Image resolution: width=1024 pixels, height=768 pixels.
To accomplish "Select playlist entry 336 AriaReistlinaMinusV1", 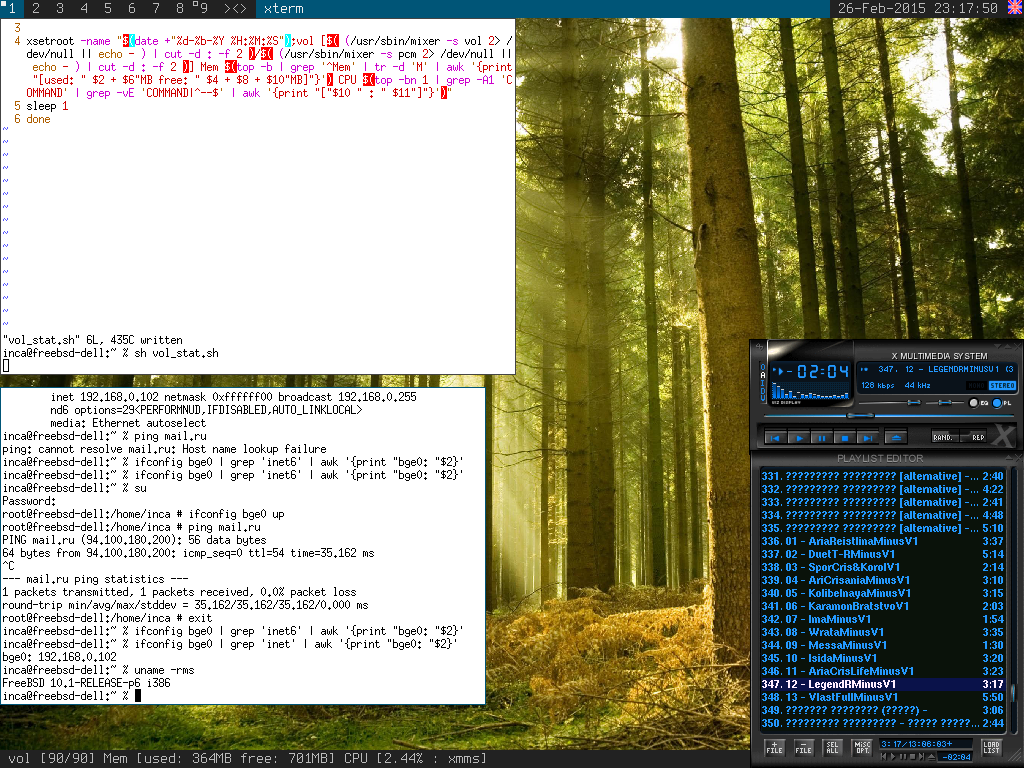I will tap(882, 541).
